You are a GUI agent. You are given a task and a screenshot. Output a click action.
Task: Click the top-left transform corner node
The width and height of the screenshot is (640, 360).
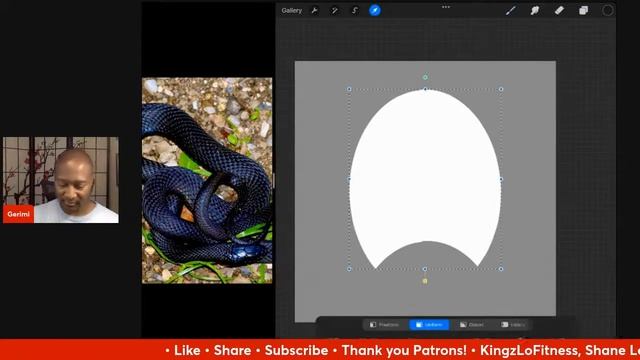349,89
